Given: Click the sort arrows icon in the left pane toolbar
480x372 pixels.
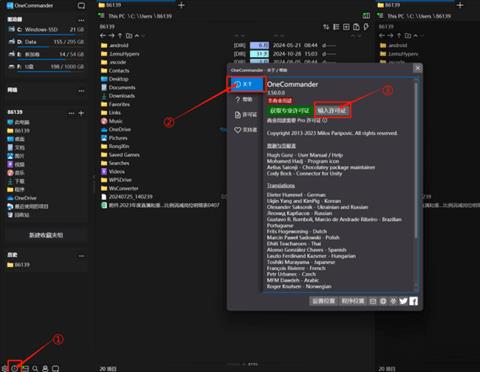Looking at the screenshot, I should tap(326, 27).
